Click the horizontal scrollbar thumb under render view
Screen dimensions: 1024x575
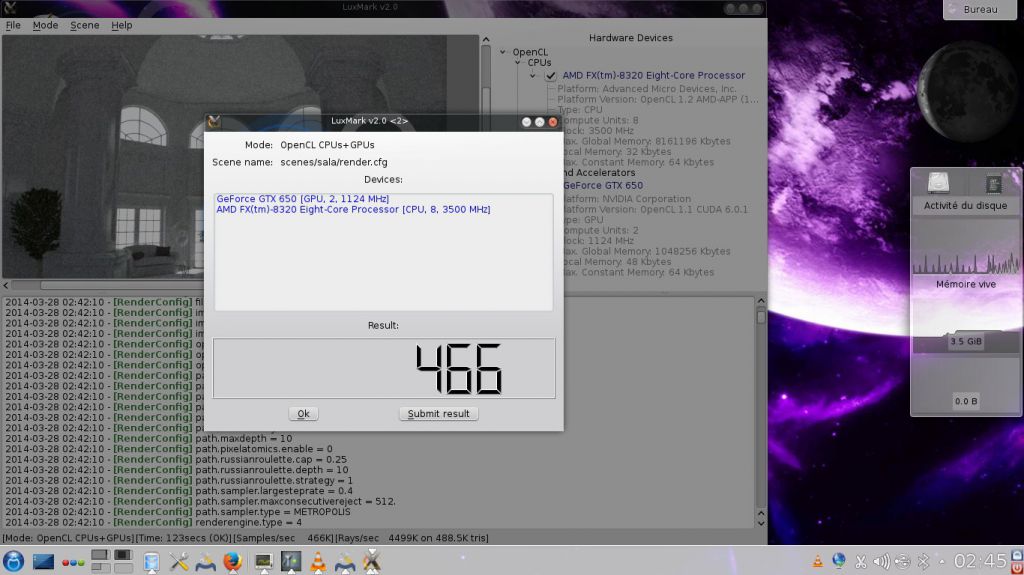coord(122,285)
